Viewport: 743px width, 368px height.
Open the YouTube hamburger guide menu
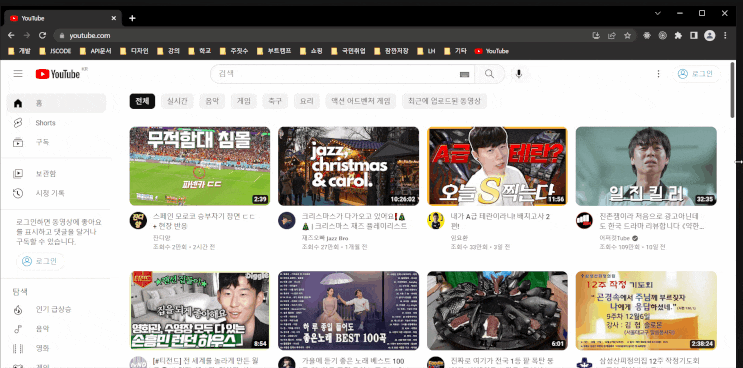(18, 74)
